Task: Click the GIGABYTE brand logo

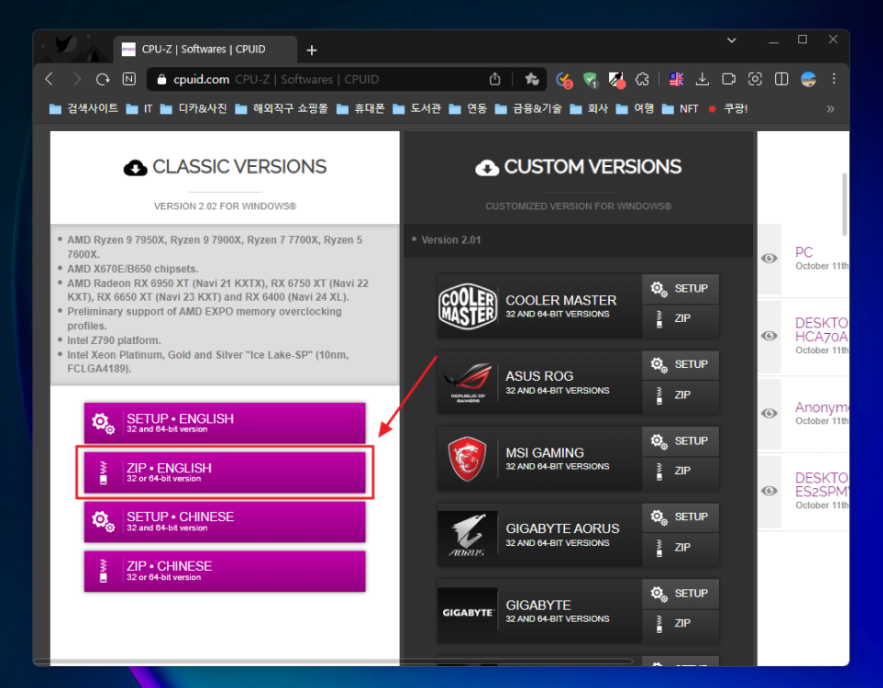Action: coord(468,612)
